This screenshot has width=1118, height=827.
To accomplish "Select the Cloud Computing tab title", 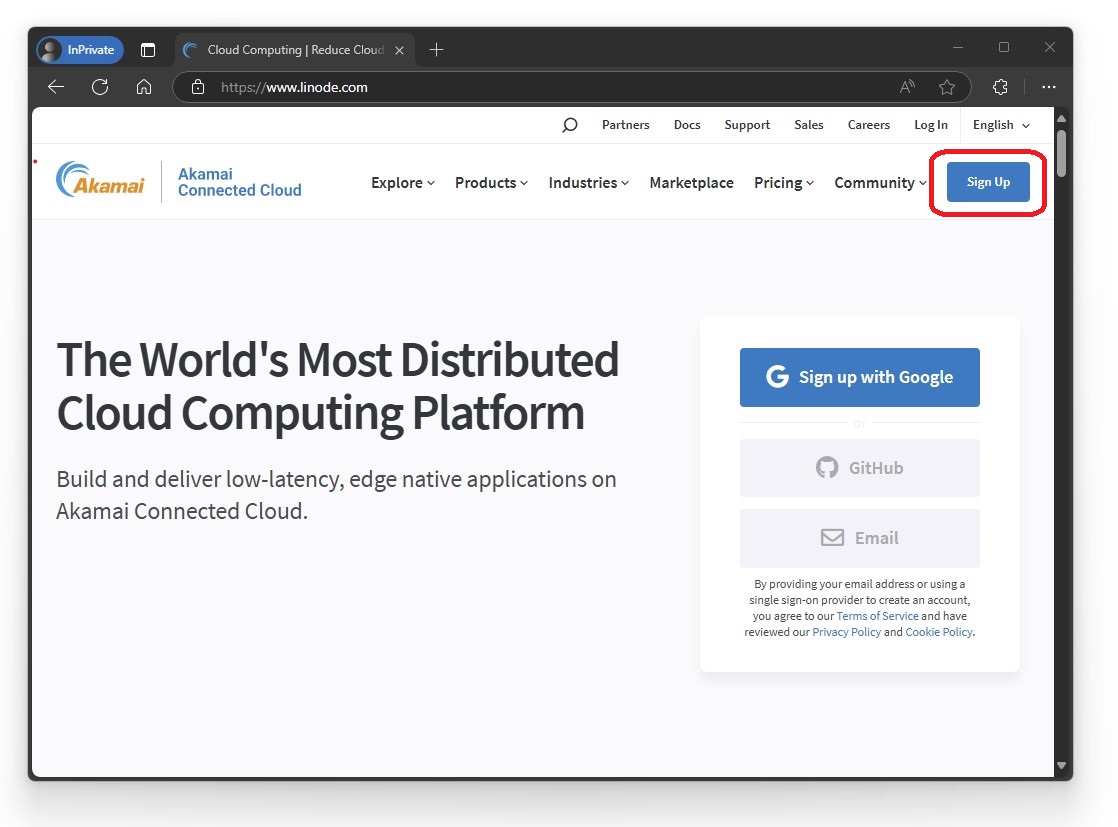I will click(x=295, y=50).
